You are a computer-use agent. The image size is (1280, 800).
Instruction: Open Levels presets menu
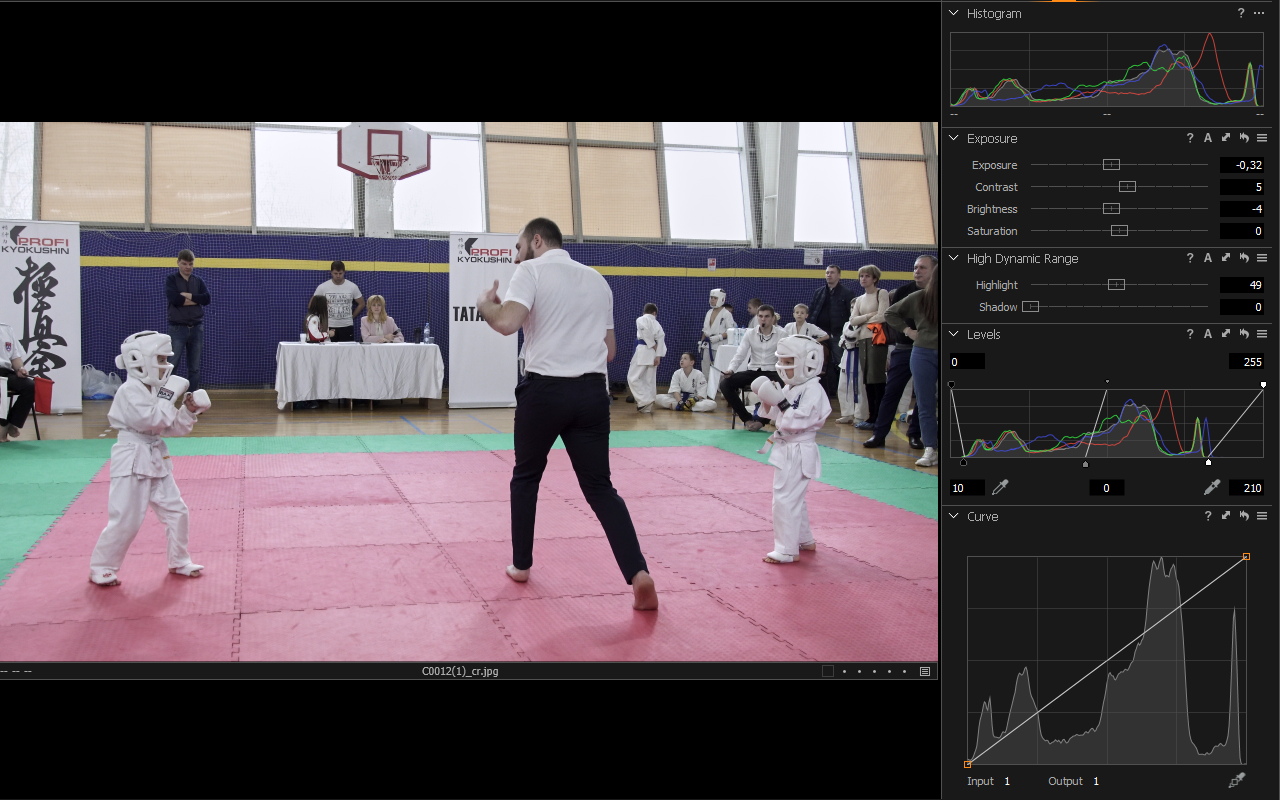pos(1262,334)
